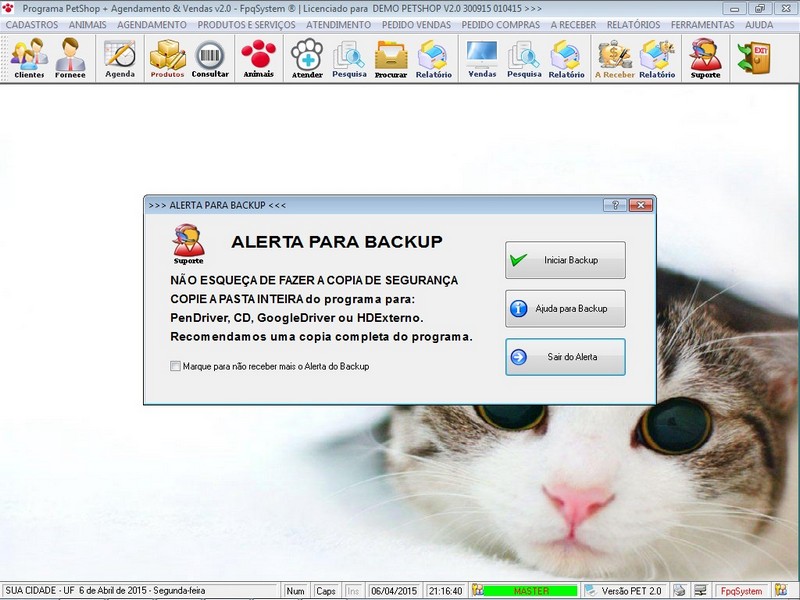Click the Ajuda para Backup button
The width and height of the screenshot is (800, 600).
pyautogui.click(x=565, y=309)
